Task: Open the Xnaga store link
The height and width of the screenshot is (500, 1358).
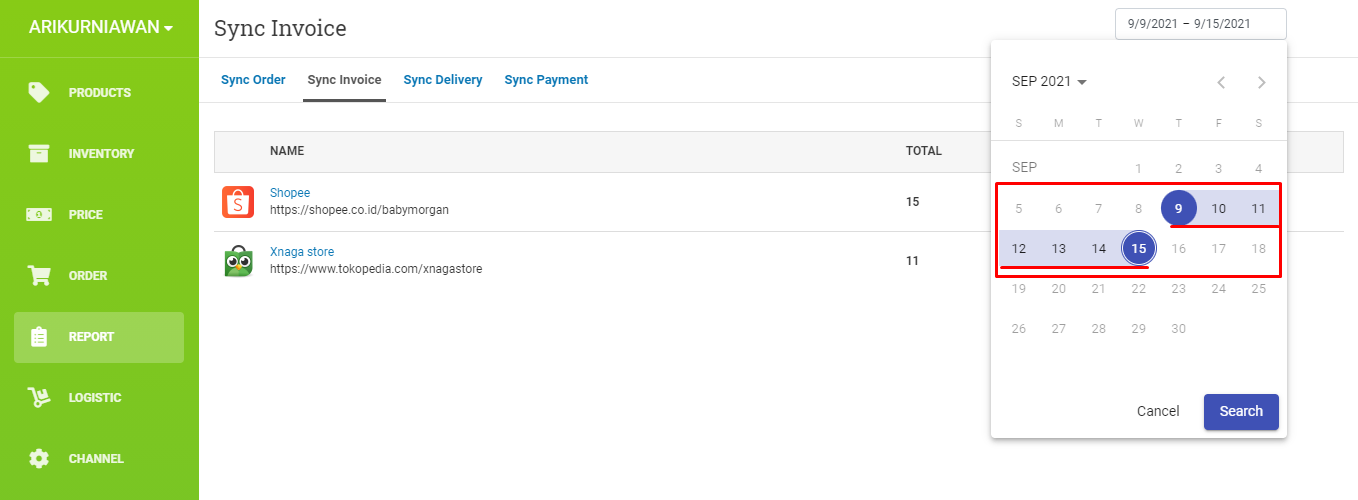Action: [x=302, y=252]
